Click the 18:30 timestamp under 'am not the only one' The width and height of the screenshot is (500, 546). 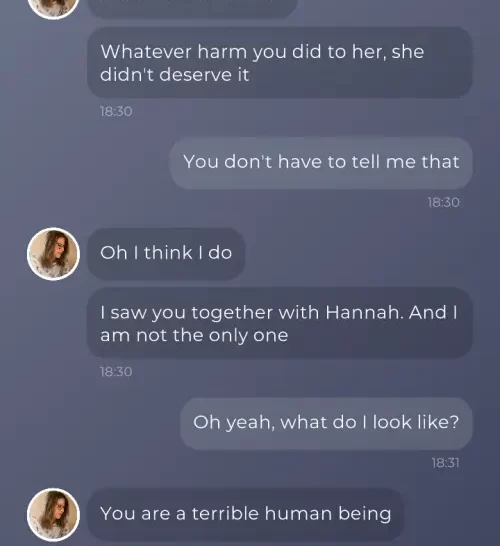pyautogui.click(x=116, y=372)
